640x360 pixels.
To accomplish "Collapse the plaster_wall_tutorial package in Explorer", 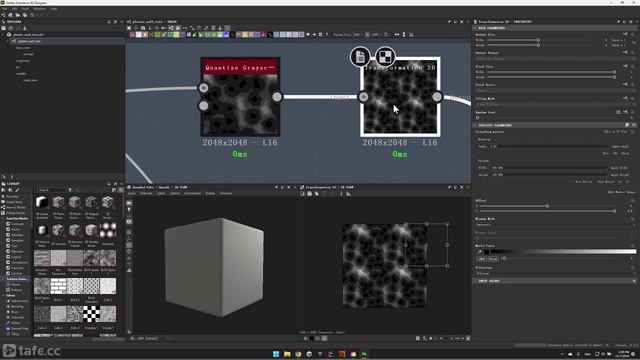I will point(3,35).
